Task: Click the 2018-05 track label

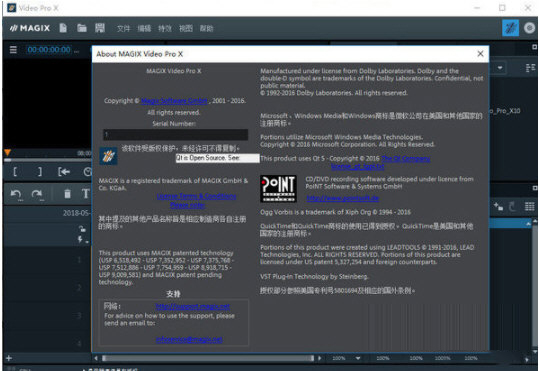Action: tap(76, 213)
